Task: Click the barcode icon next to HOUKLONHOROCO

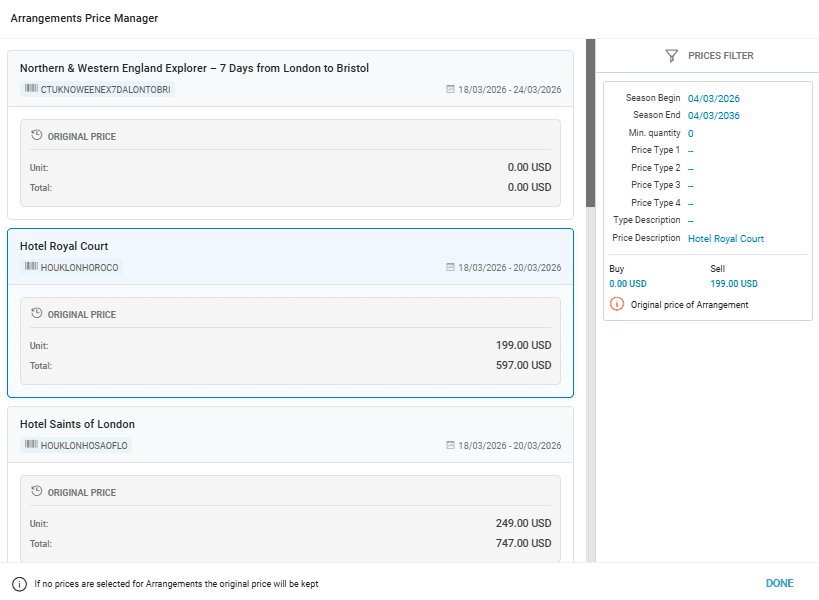Action: [31, 268]
